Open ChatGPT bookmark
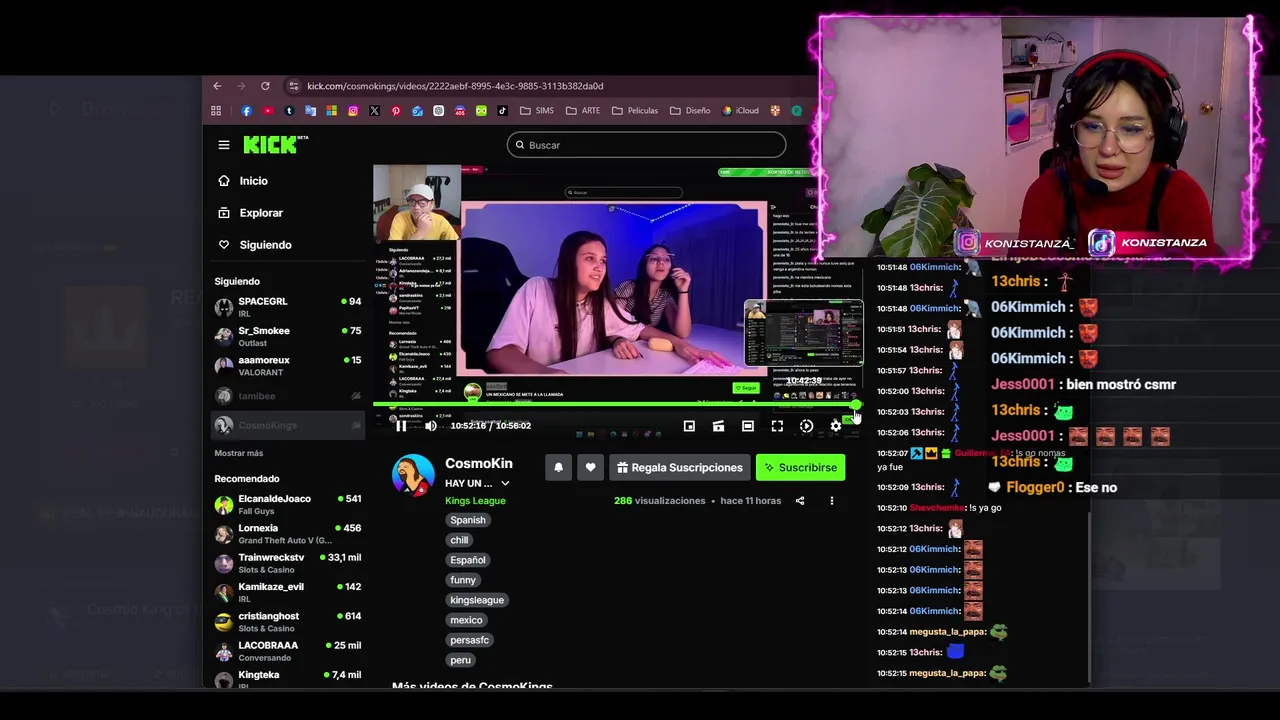The width and height of the screenshot is (1280, 720). click(x=439, y=111)
